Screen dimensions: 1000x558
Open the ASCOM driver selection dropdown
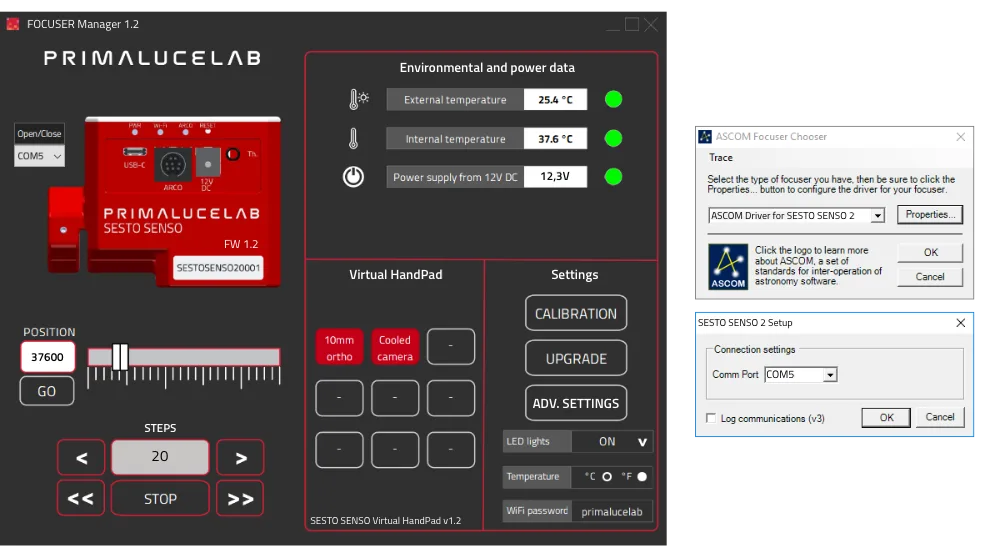[877, 215]
